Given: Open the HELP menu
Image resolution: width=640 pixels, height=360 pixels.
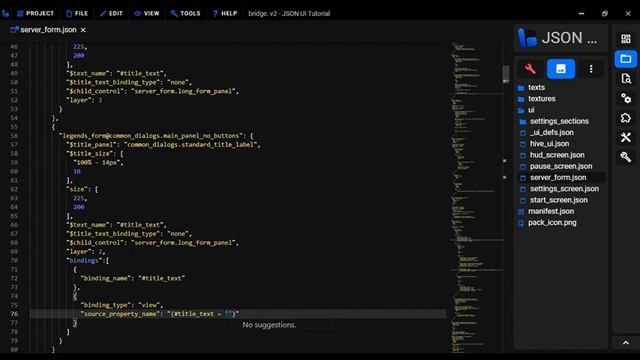Looking at the screenshot, I should [225, 13].
